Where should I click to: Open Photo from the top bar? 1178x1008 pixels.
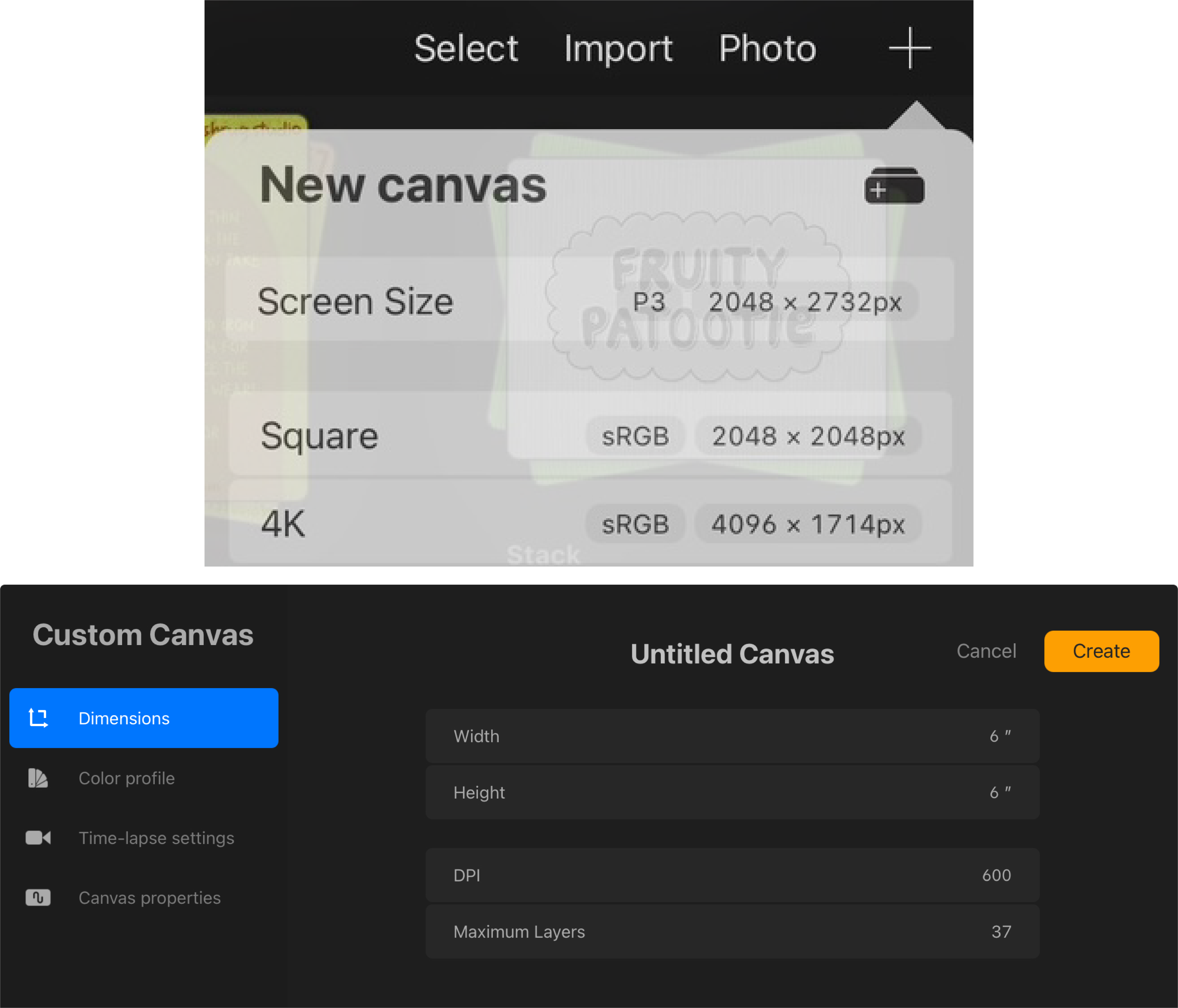click(767, 48)
